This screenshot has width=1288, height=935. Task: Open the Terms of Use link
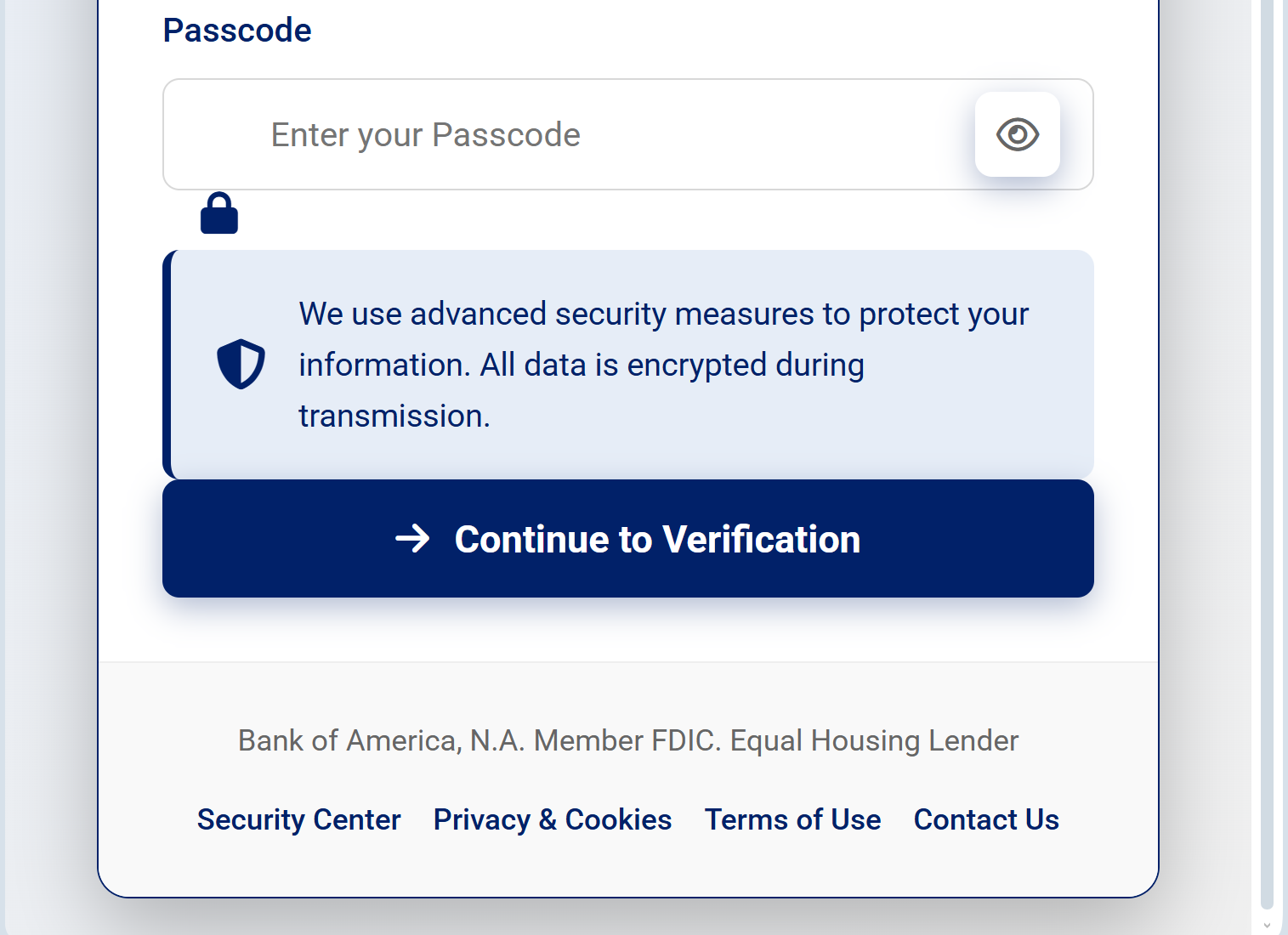[792, 819]
